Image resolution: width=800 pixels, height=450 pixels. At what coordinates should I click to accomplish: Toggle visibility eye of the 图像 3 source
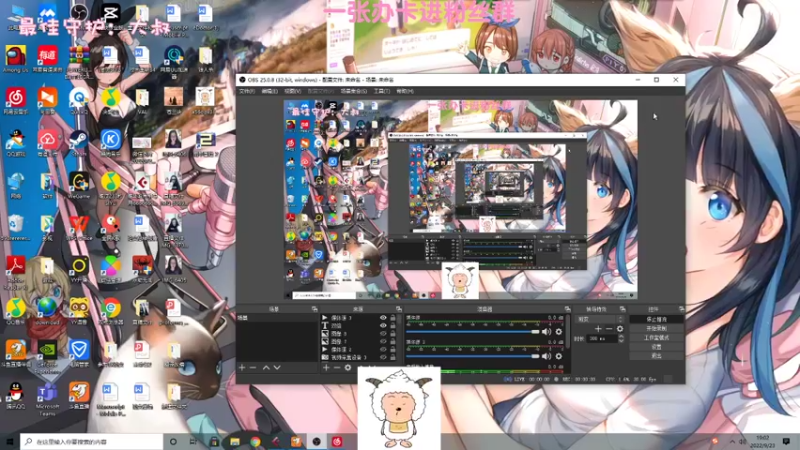pos(383,334)
